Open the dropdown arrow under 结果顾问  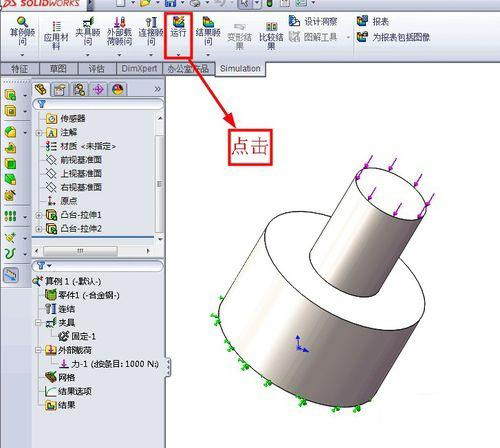(208, 55)
